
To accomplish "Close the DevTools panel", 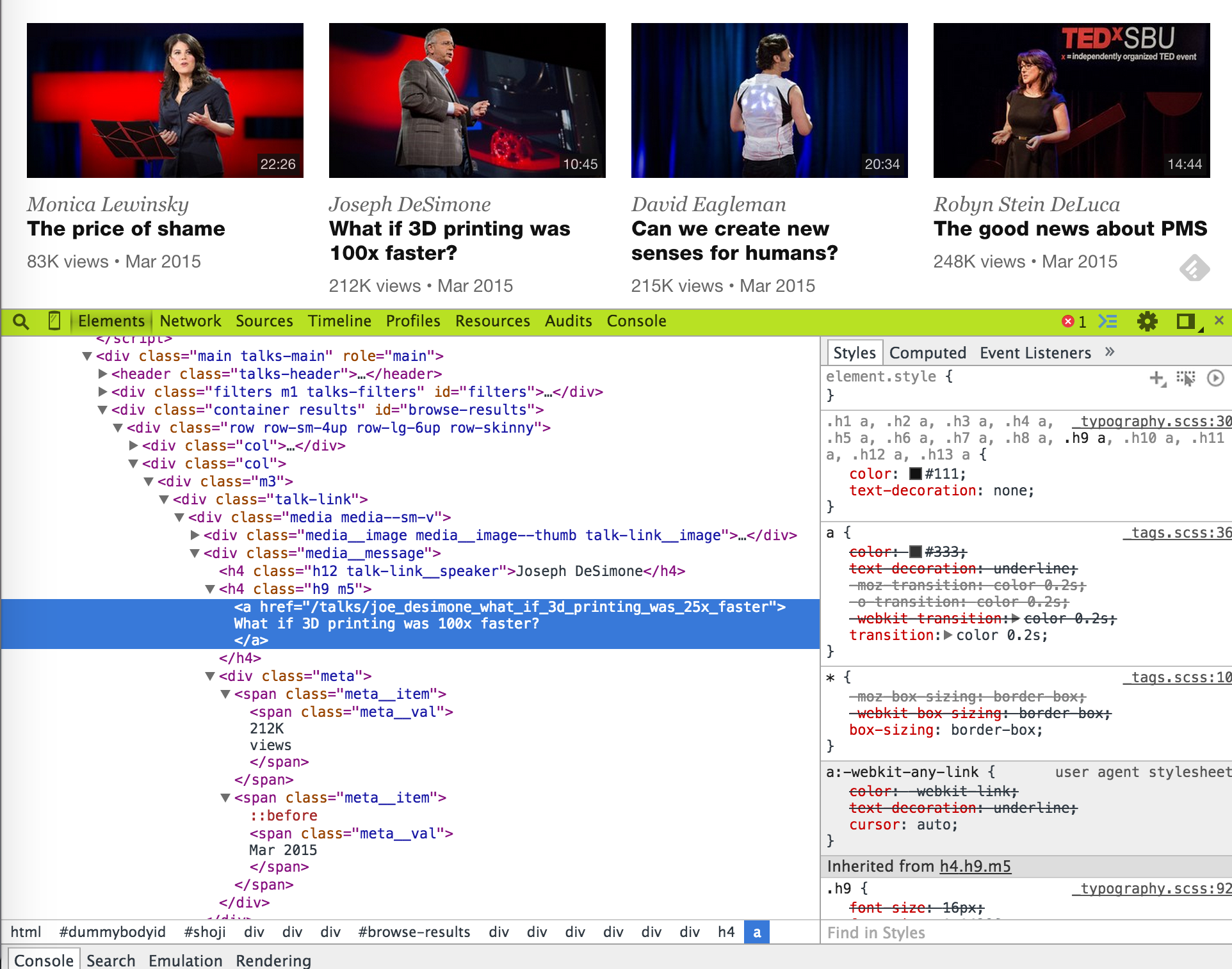I will point(1219,320).
